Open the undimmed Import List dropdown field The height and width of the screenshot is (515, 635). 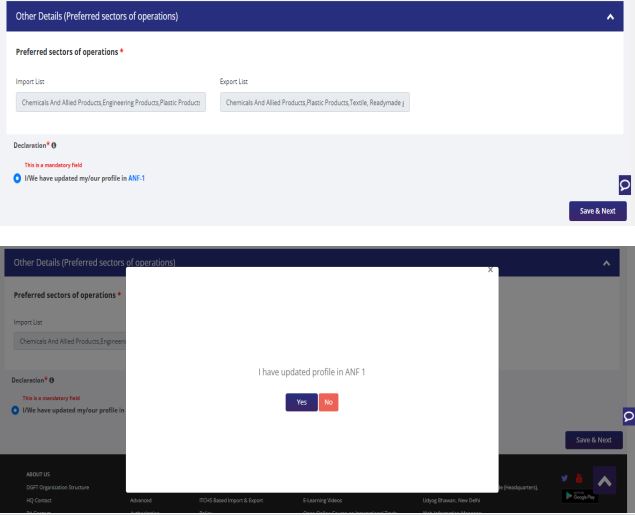click(x=111, y=103)
